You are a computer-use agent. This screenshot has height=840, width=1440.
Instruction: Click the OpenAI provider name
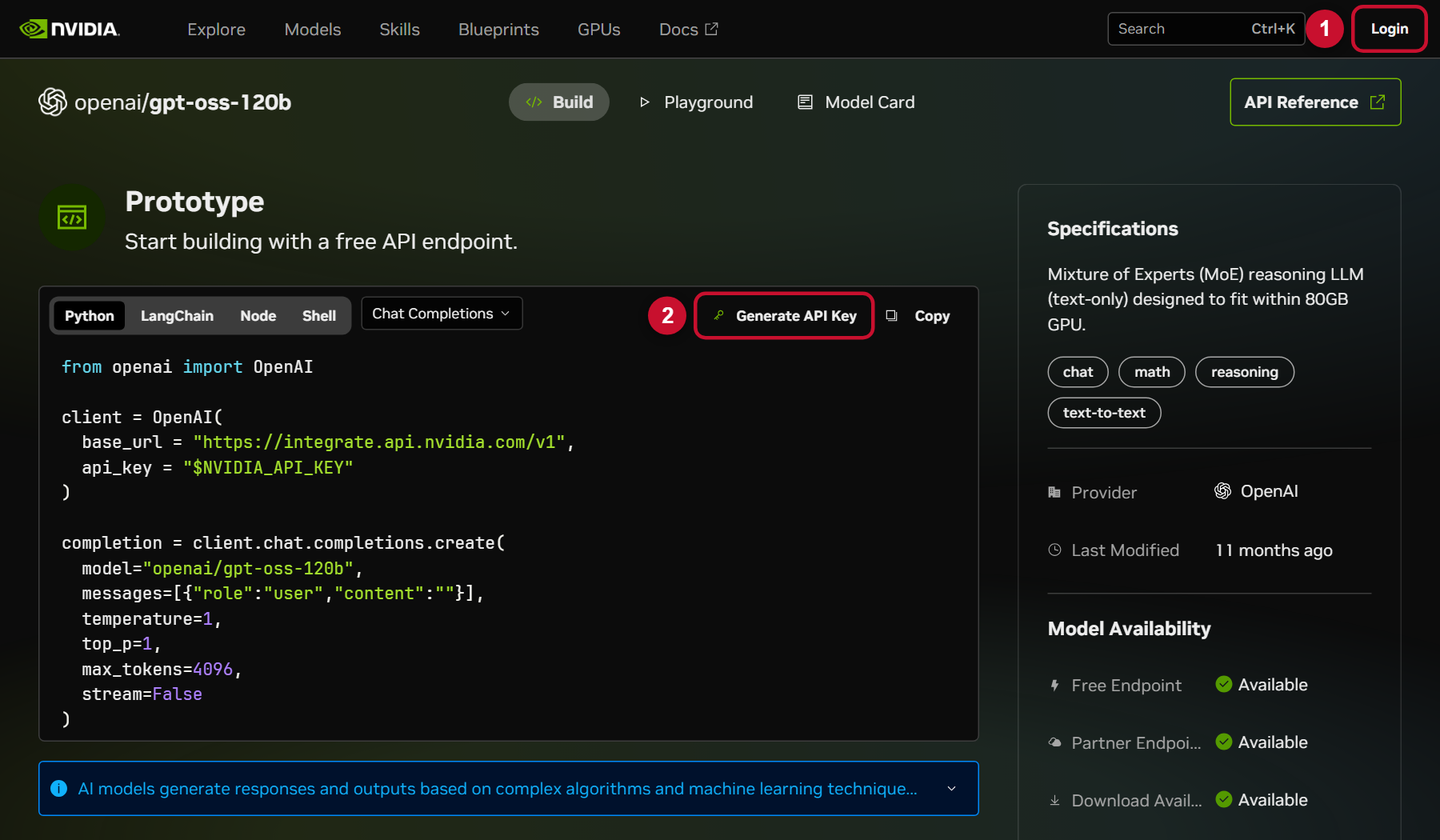pos(1270,491)
